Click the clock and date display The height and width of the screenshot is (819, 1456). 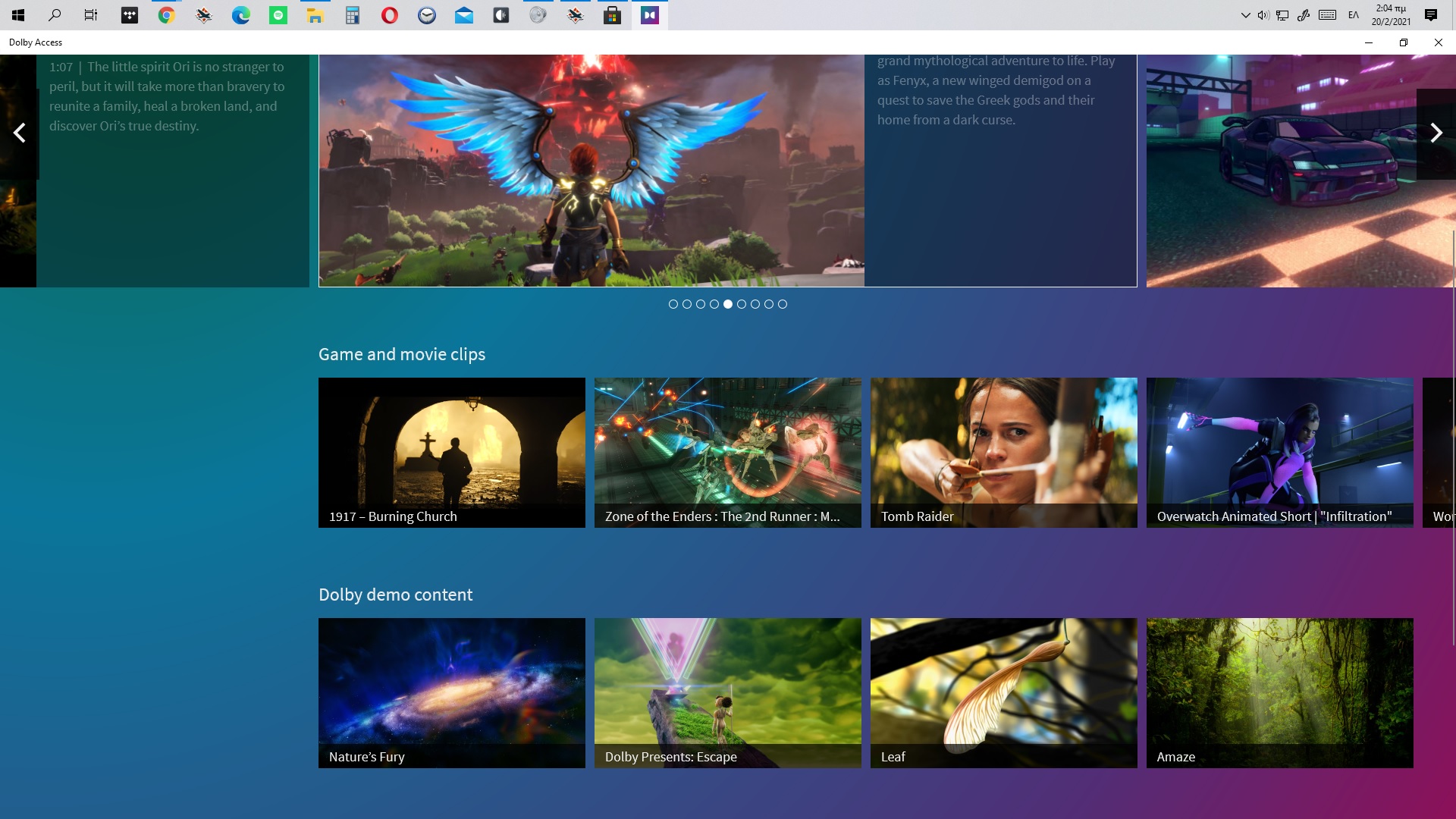click(x=1391, y=15)
